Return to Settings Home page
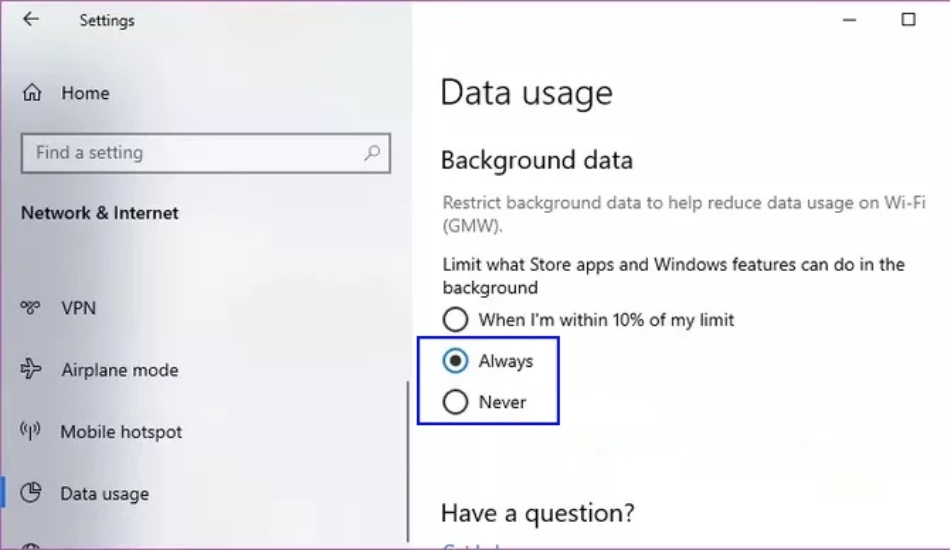Screen dimensions: 950x550 [85, 93]
